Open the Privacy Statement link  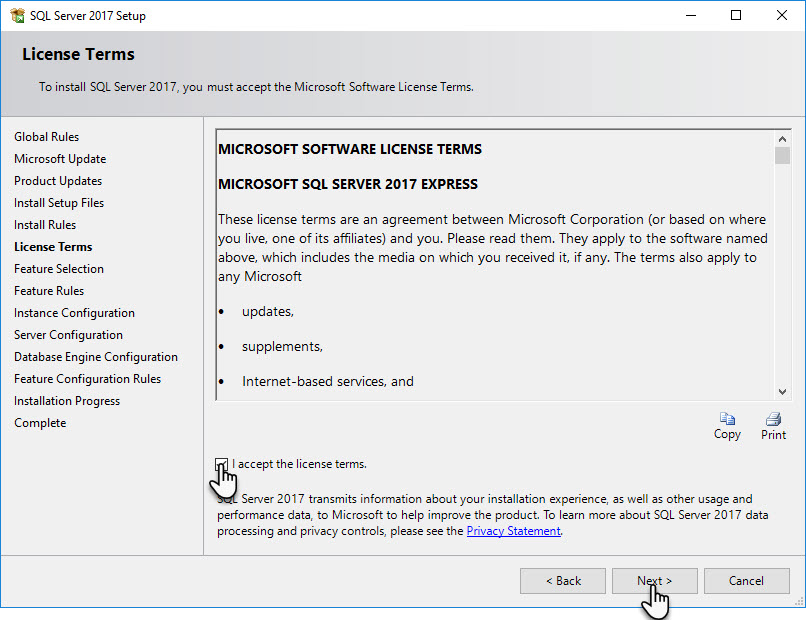pos(513,531)
